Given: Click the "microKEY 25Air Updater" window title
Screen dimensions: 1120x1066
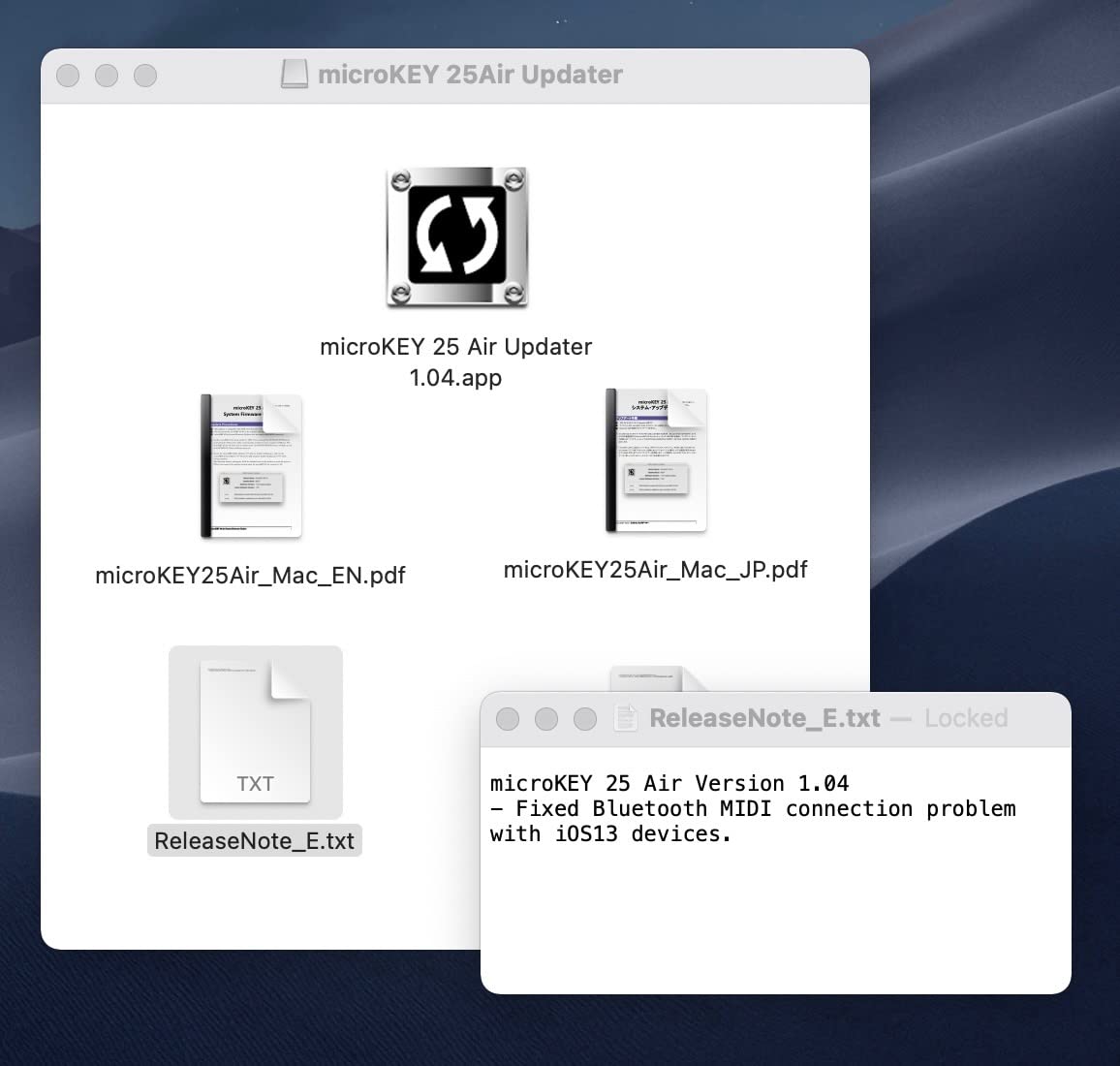Looking at the screenshot, I should (x=470, y=75).
